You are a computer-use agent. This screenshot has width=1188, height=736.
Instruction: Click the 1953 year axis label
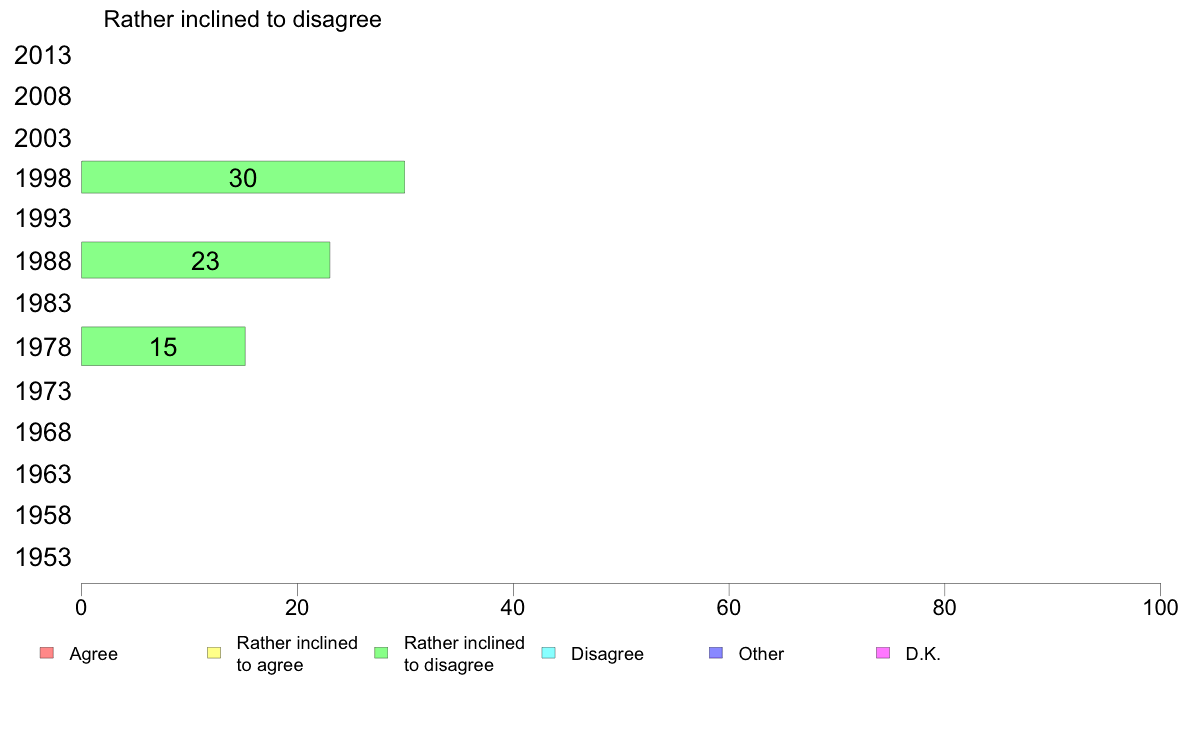(43, 557)
